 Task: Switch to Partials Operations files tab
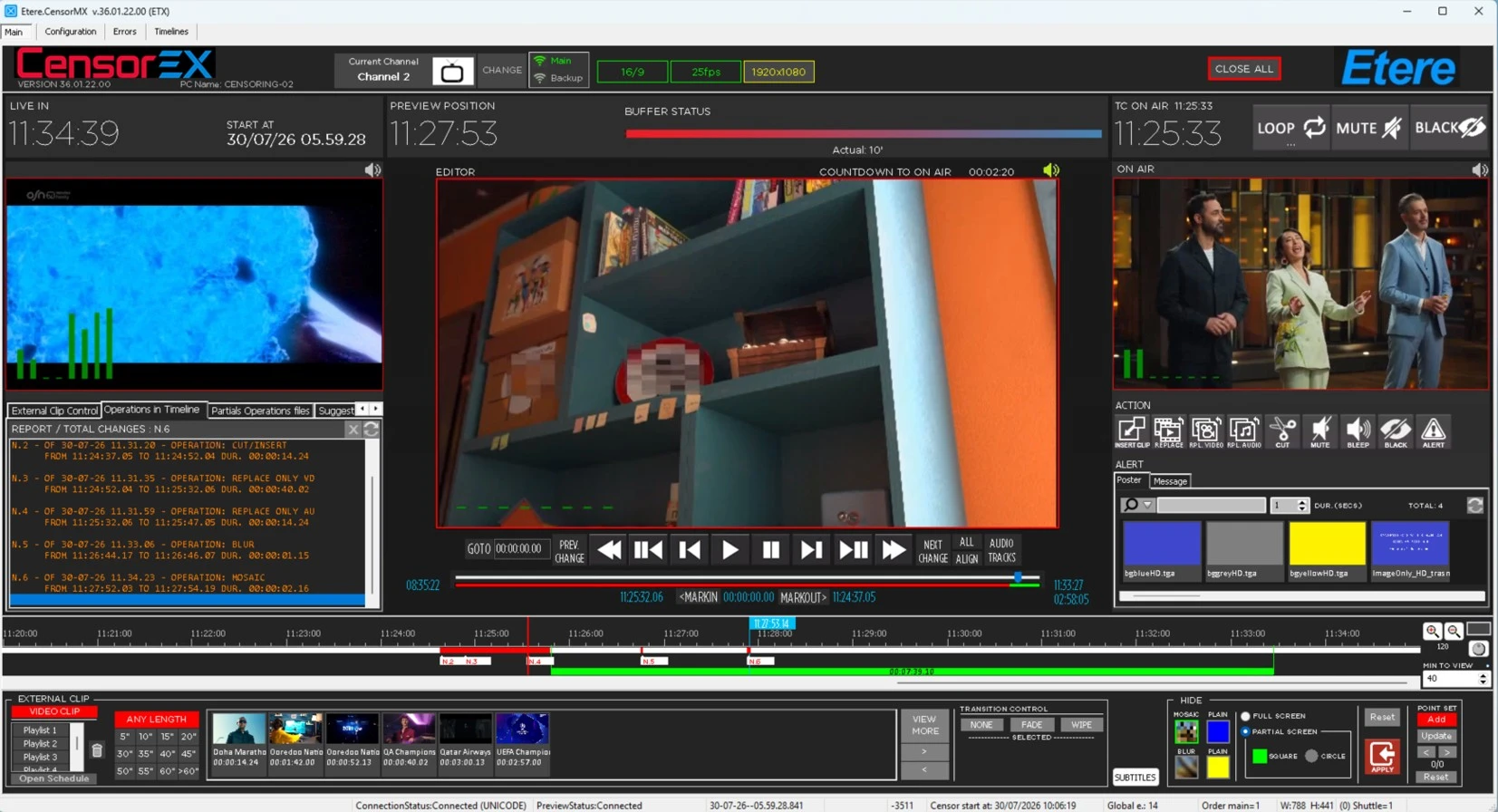260,411
